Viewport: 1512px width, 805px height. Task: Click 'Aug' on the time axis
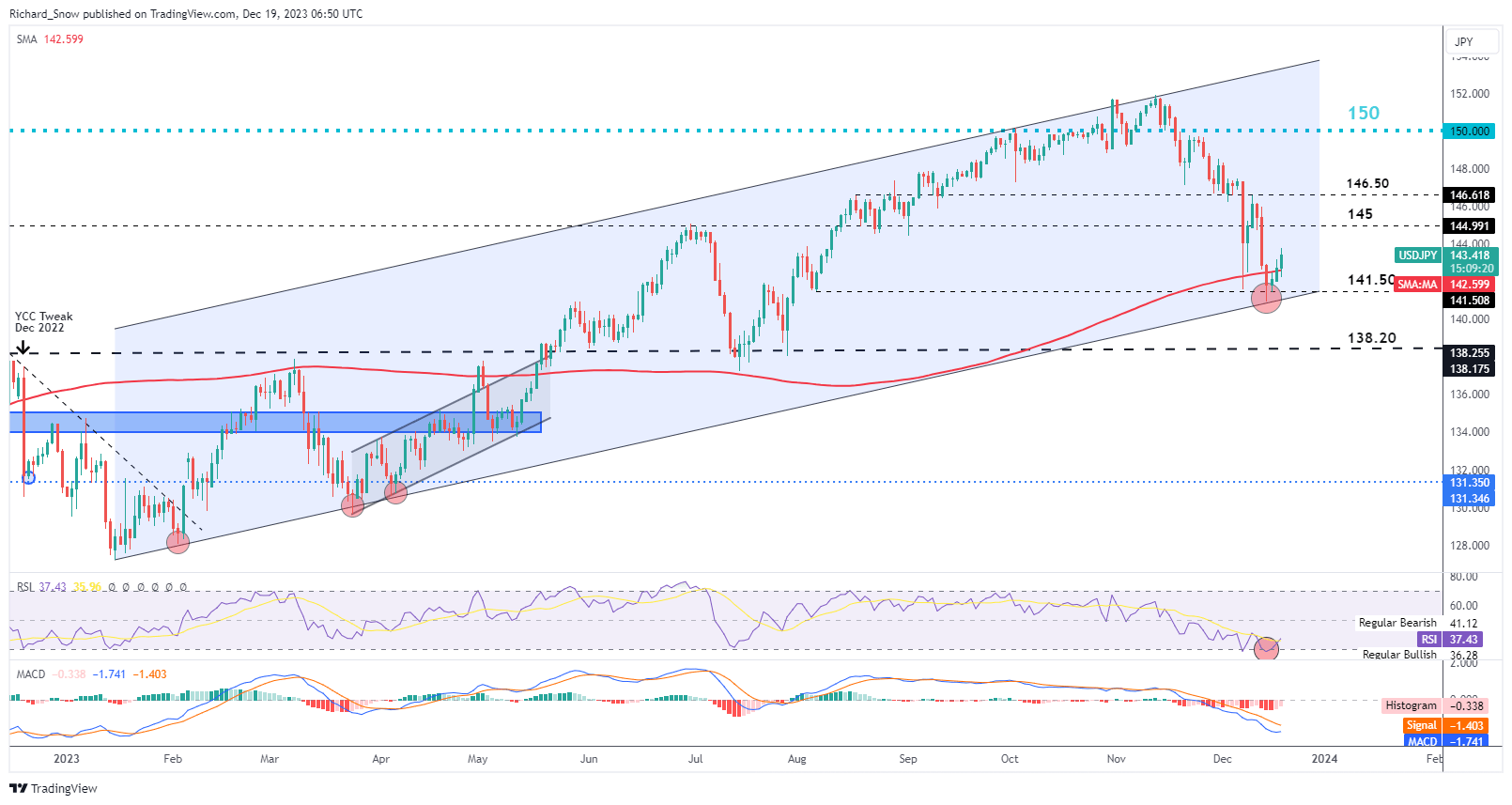[x=797, y=759]
